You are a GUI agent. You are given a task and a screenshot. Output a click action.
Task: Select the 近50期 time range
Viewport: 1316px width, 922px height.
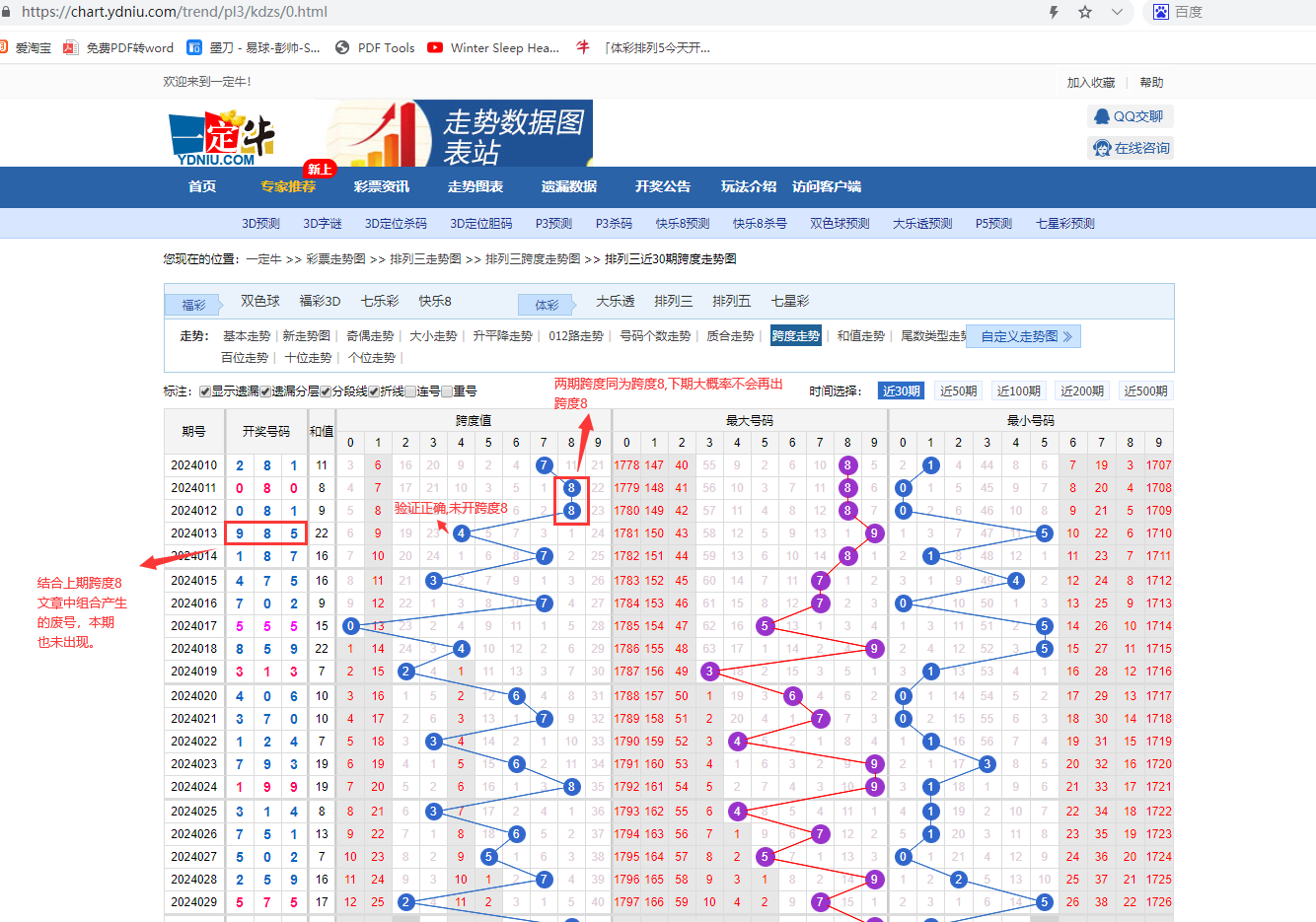tap(958, 391)
